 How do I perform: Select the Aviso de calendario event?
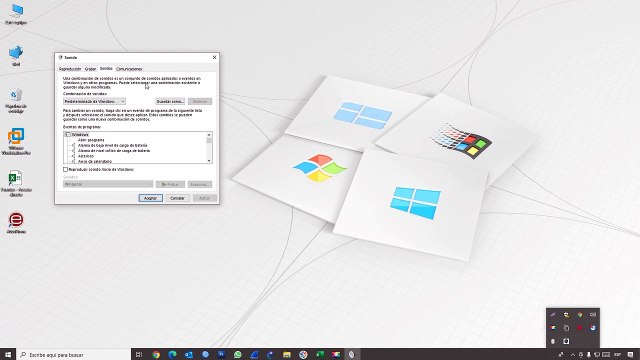coord(95,161)
